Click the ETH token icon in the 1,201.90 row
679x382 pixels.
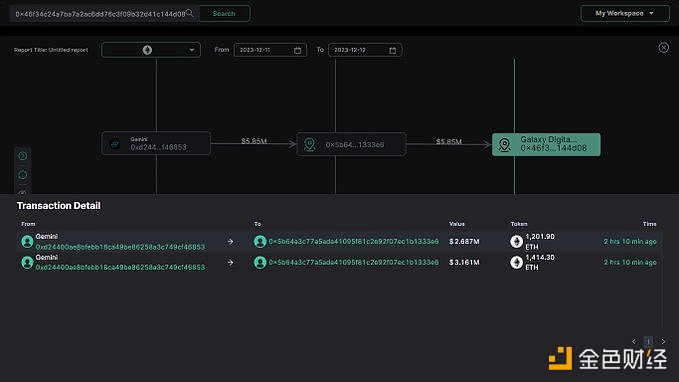pos(516,241)
